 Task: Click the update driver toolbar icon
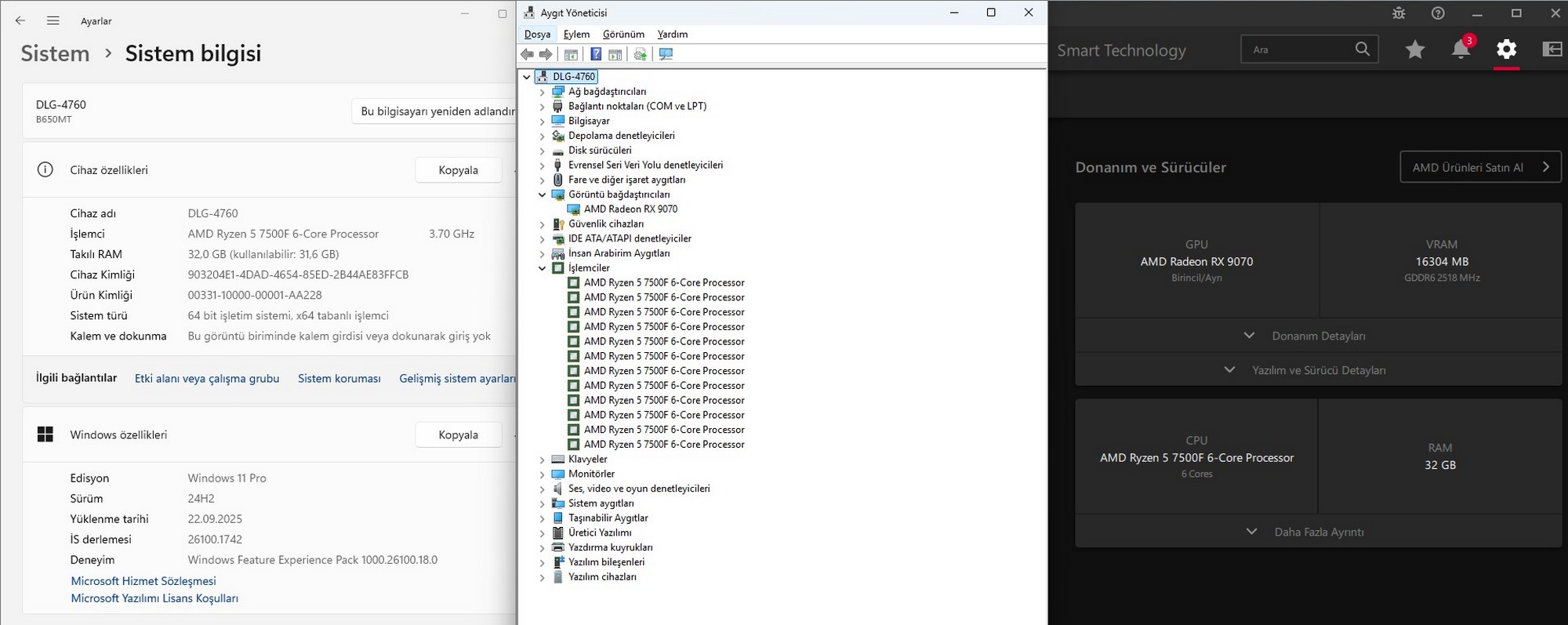(641, 54)
